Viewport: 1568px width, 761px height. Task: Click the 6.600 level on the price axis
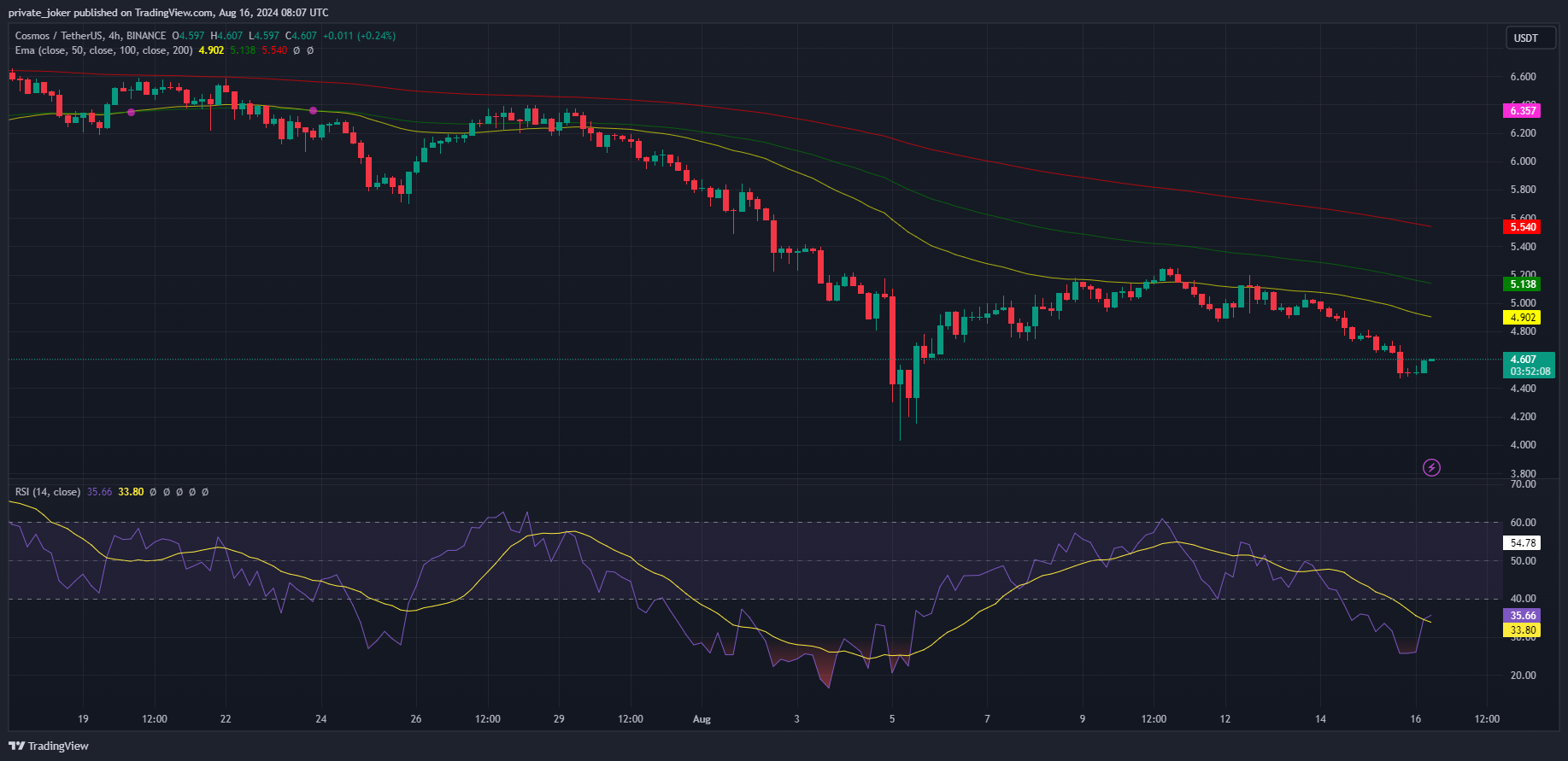[x=1523, y=77]
